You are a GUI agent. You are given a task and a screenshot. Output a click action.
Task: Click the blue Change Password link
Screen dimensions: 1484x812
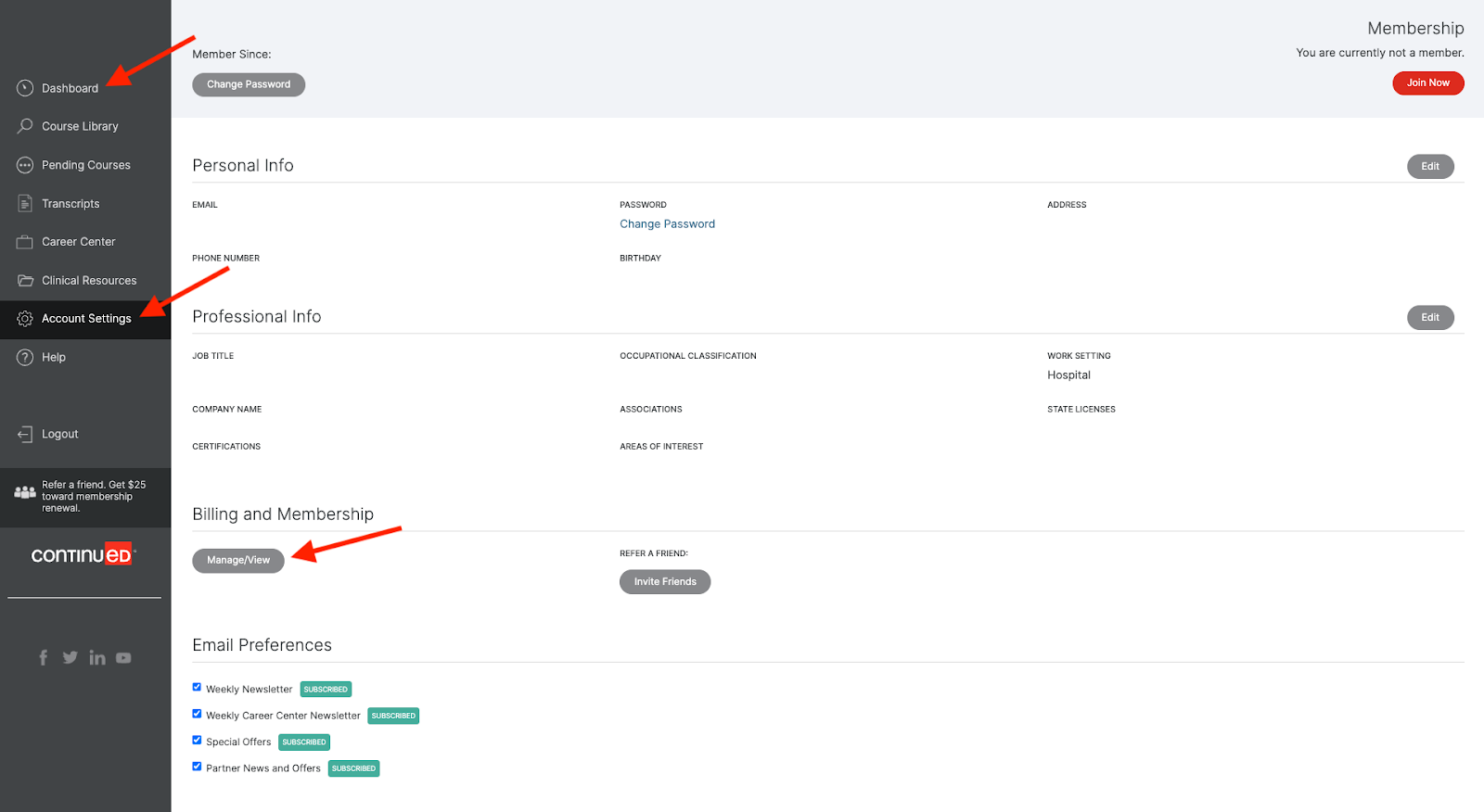click(667, 224)
